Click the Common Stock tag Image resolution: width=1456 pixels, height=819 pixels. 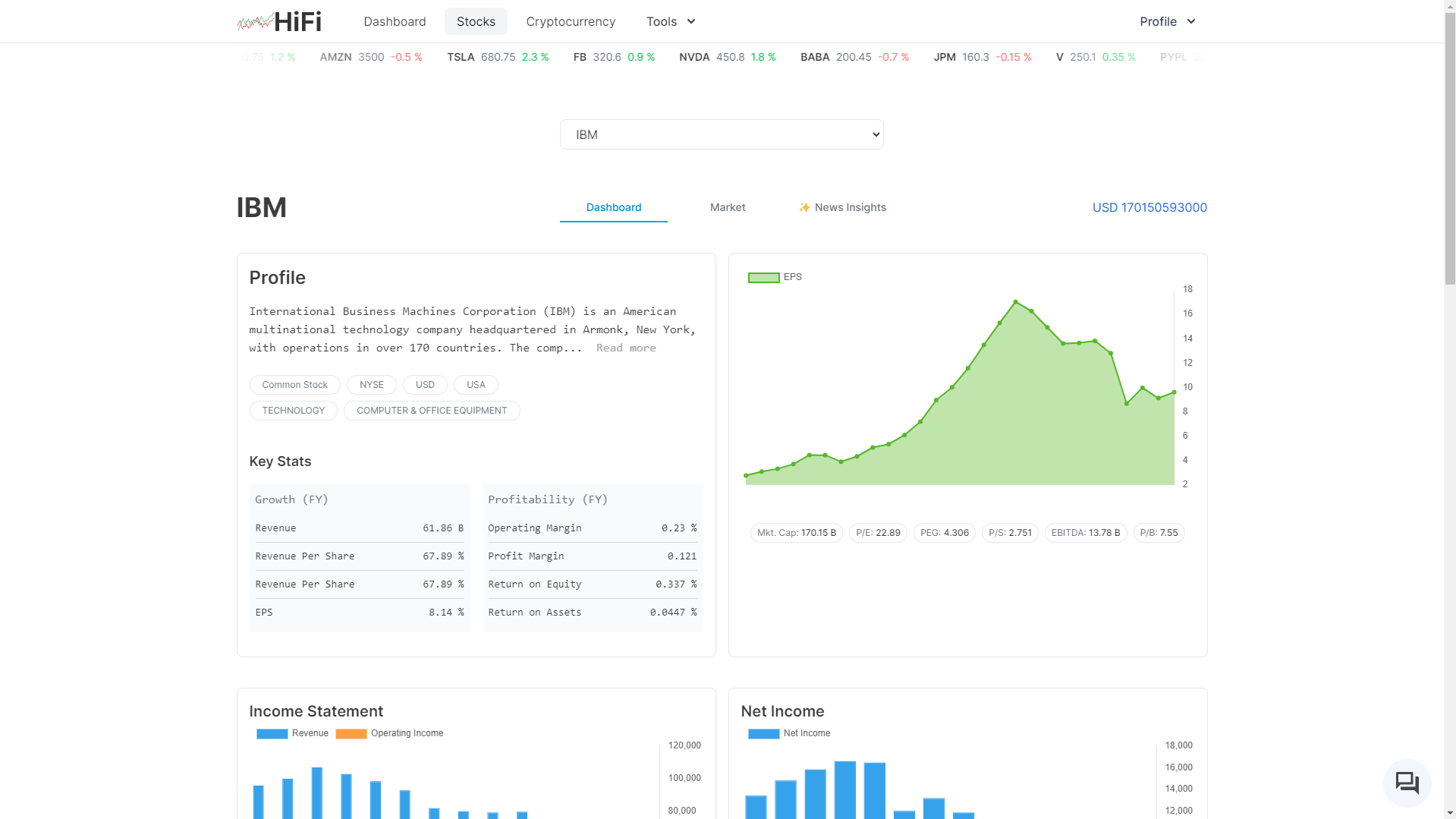click(x=295, y=385)
